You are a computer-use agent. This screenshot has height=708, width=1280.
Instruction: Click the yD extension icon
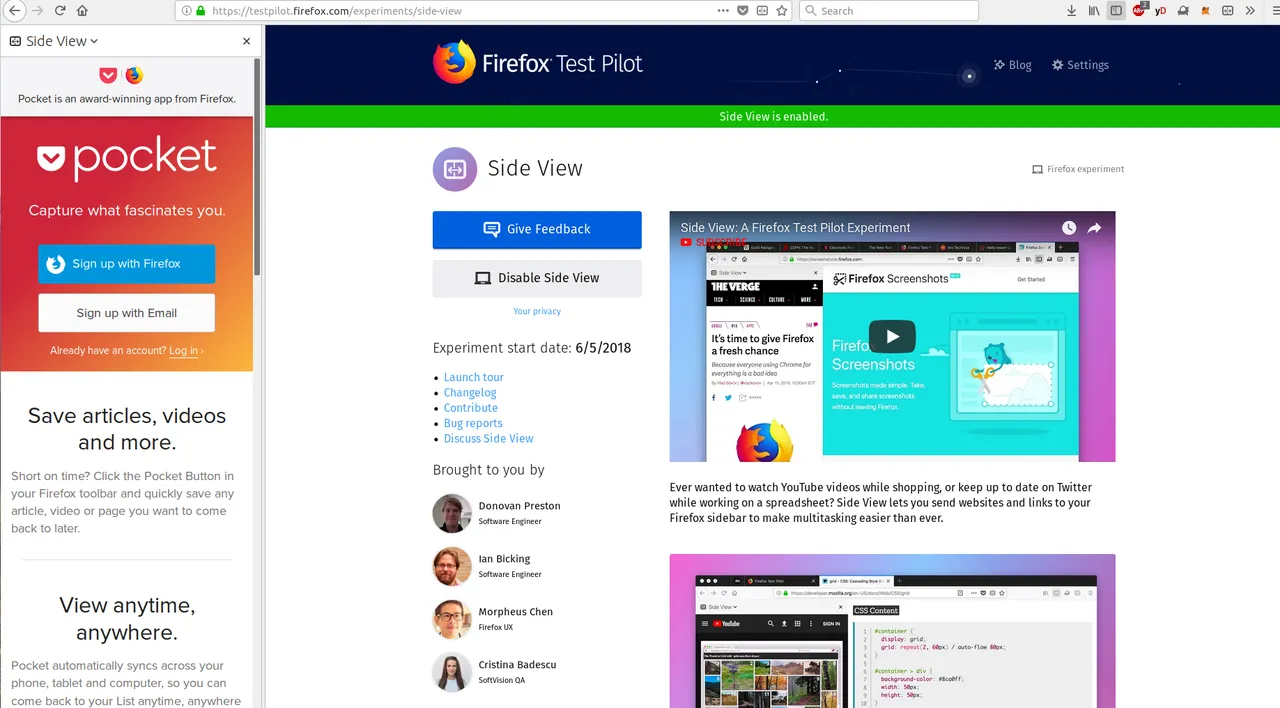pyautogui.click(x=1161, y=11)
